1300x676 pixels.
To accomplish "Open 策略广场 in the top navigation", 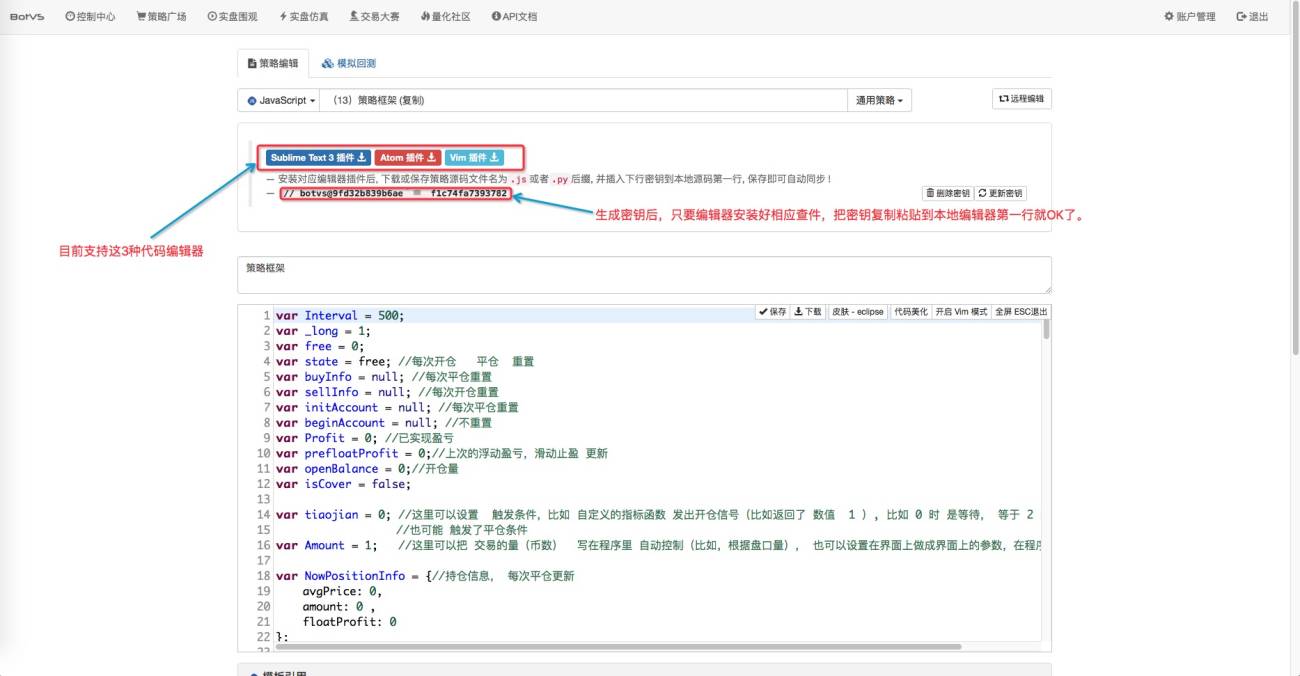I will pos(161,17).
